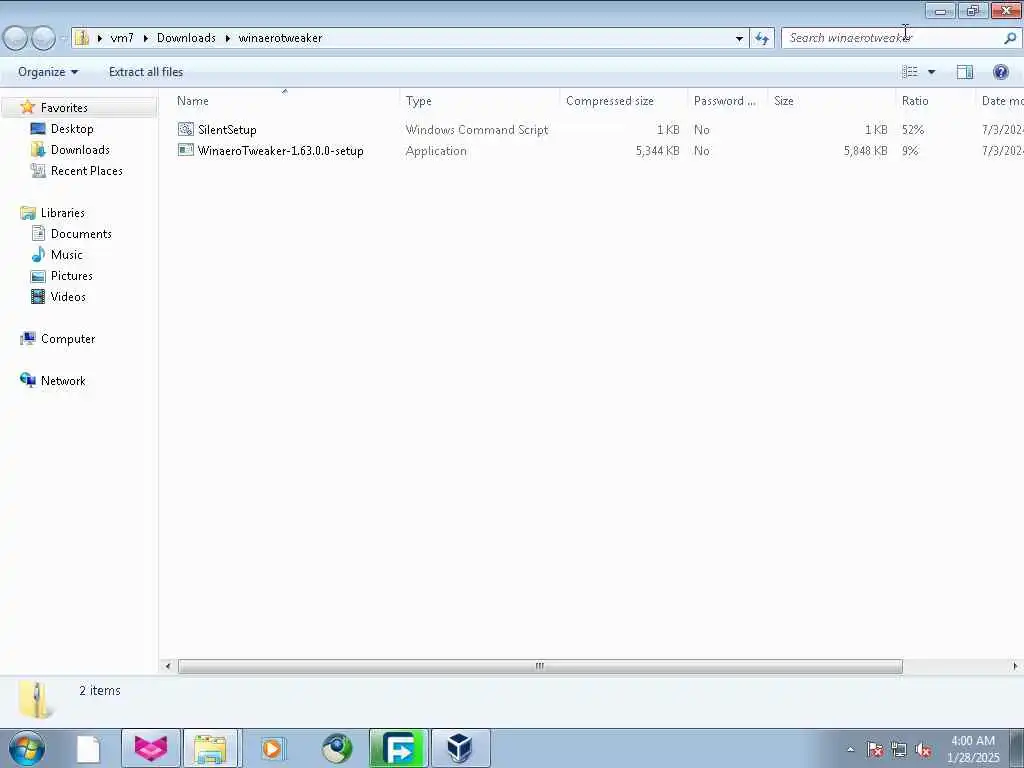Expand the arrow after vm7 in breadcrumb
Image resolution: width=1024 pixels, height=768 pixels.
click(x=146, y=38)
